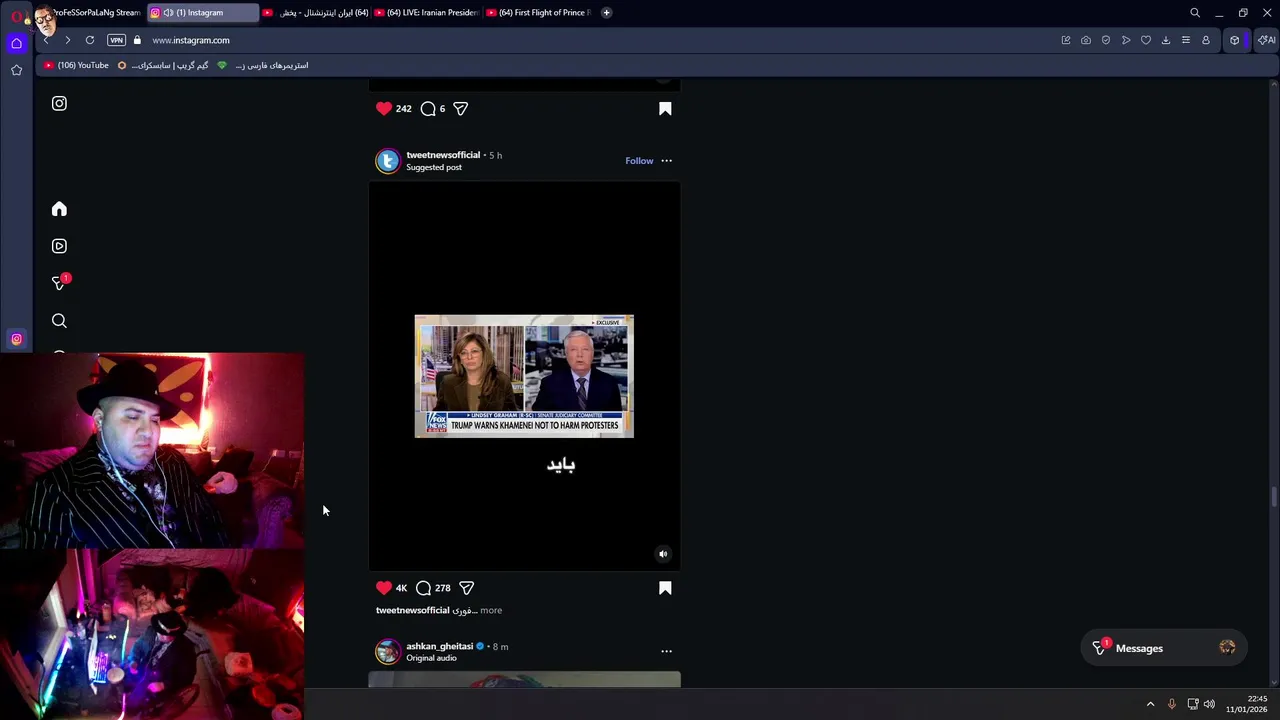Share the post with 242 likes

[460, 108]
